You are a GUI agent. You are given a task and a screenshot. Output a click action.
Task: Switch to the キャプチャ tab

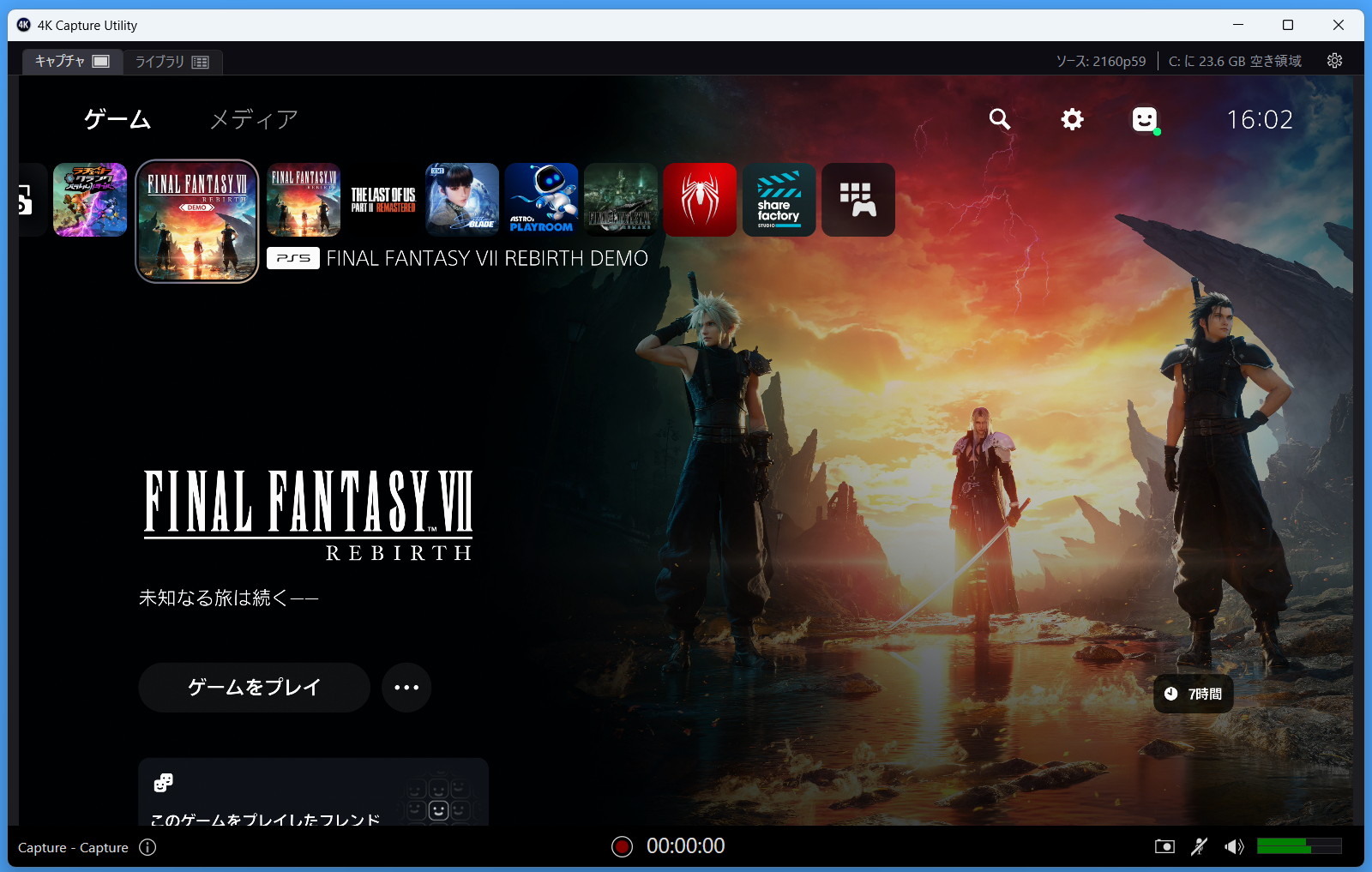tap(72, 61)
